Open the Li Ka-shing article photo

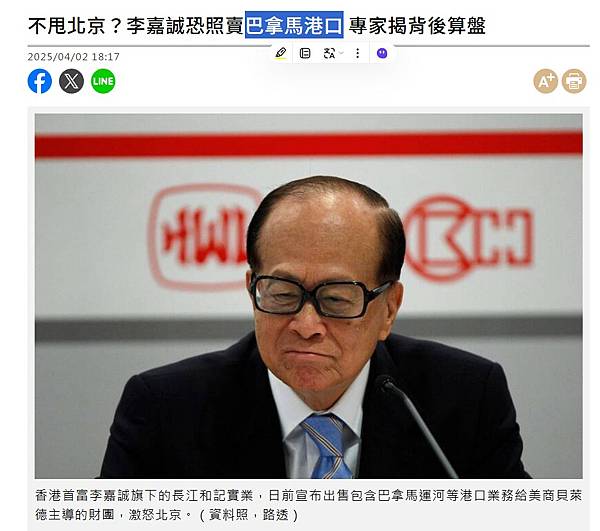tap(308, 296)
